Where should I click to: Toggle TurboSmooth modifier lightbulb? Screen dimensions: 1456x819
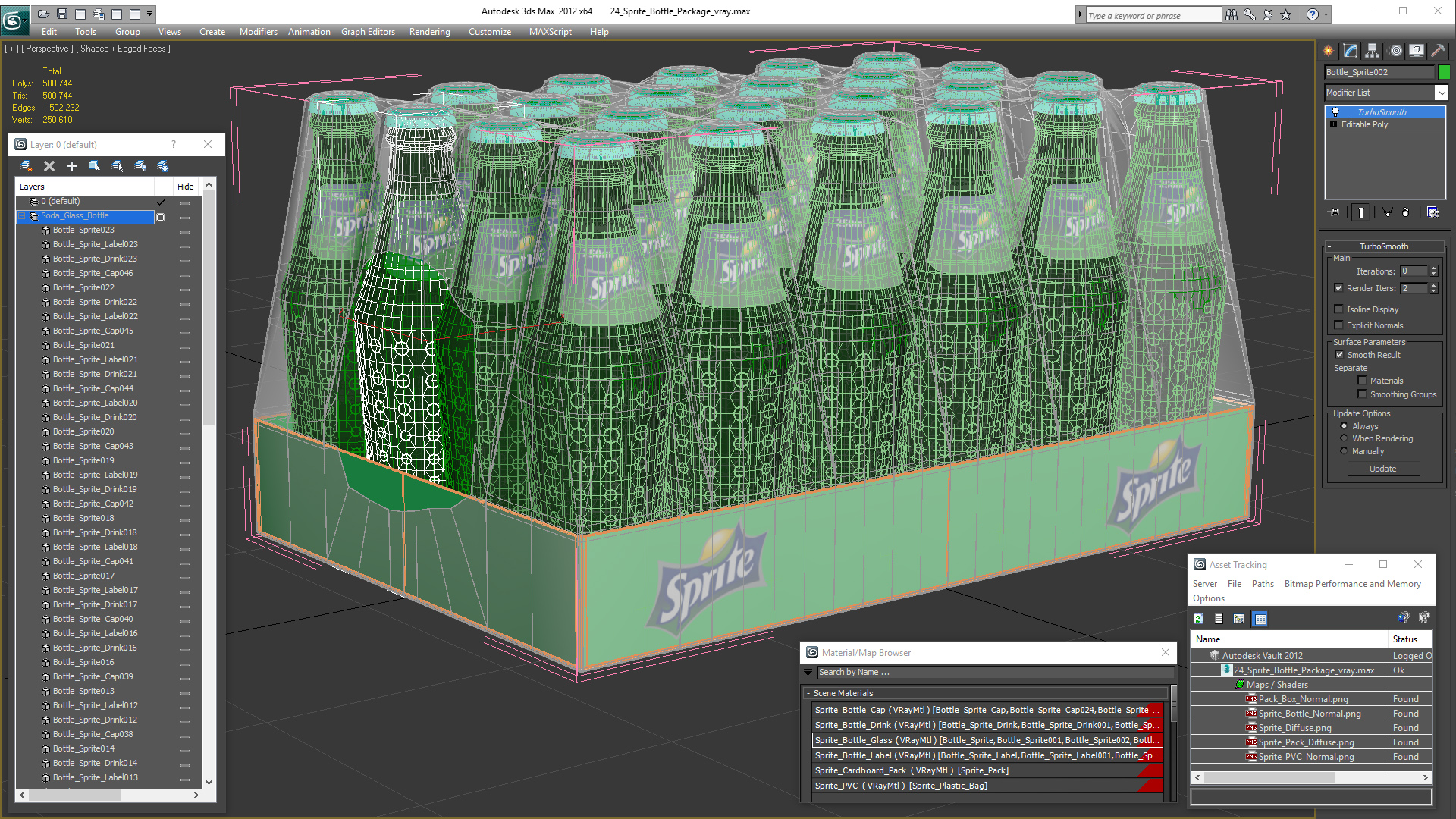(x=1335, y=112)
